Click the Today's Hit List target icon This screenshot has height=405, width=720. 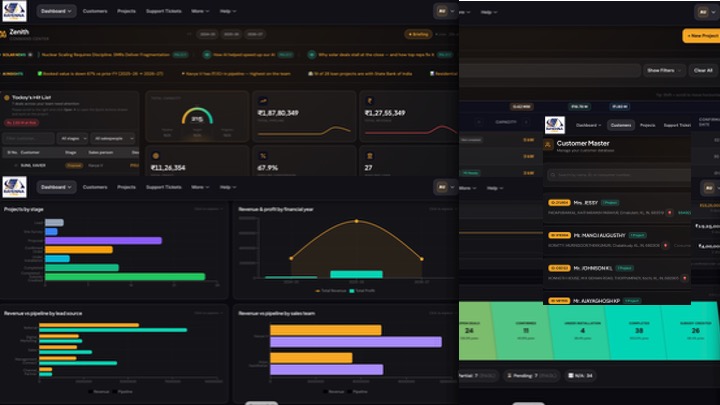pyautogui.click(x=7, y=97)
